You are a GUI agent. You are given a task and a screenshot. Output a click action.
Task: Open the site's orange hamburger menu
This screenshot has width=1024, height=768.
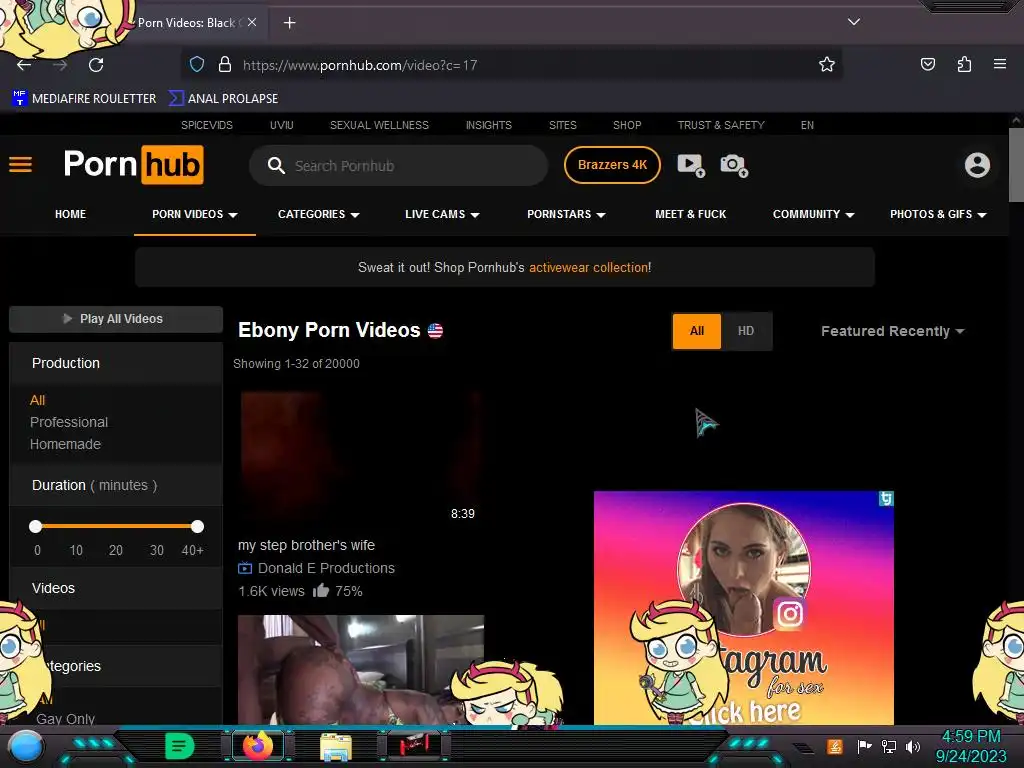(x=20, y=165)
